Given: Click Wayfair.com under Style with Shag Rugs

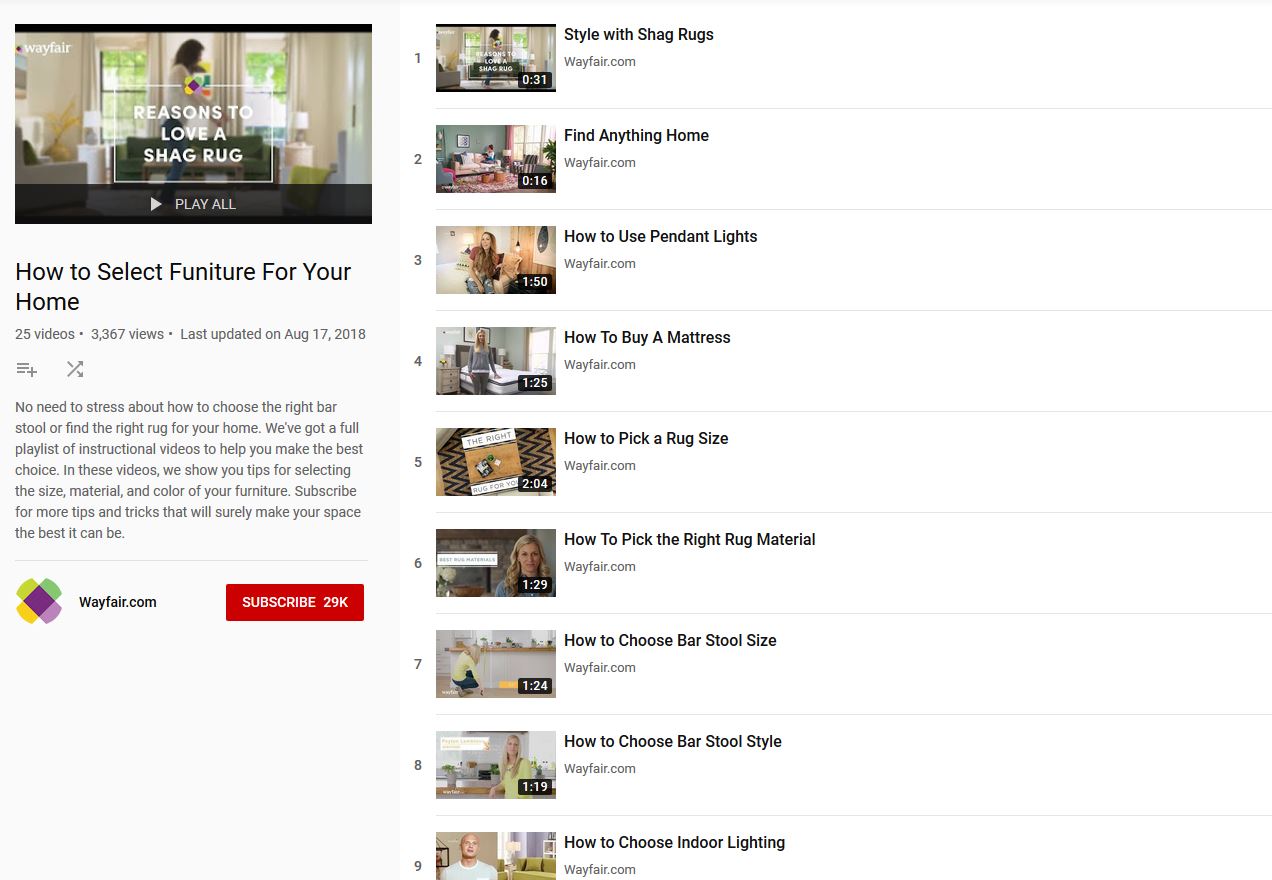Looking at the screenshot, I should [x=599, y=62].
